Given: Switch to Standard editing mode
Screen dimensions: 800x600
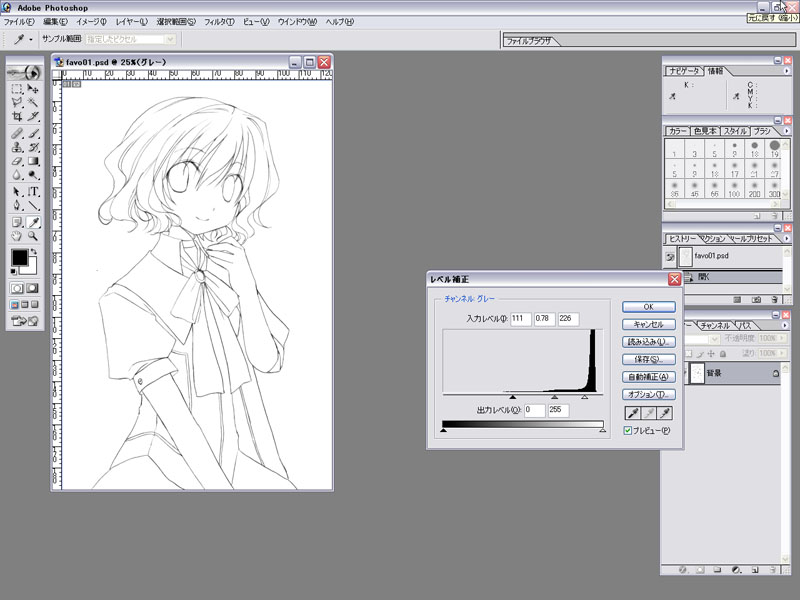Looking at the screenshot, I should 17,288.
